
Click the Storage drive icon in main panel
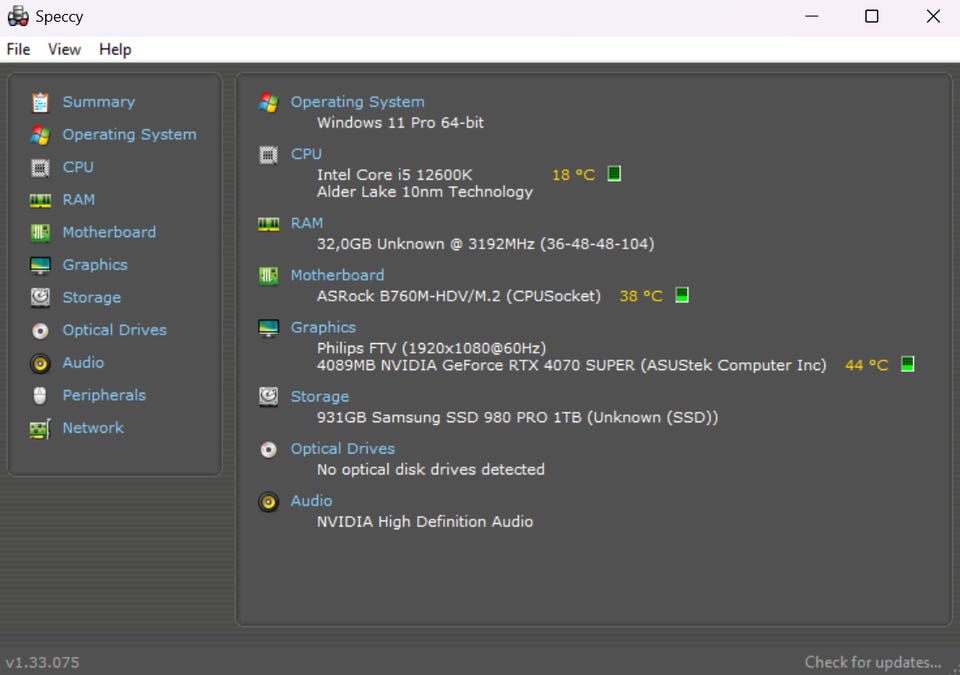268,397
